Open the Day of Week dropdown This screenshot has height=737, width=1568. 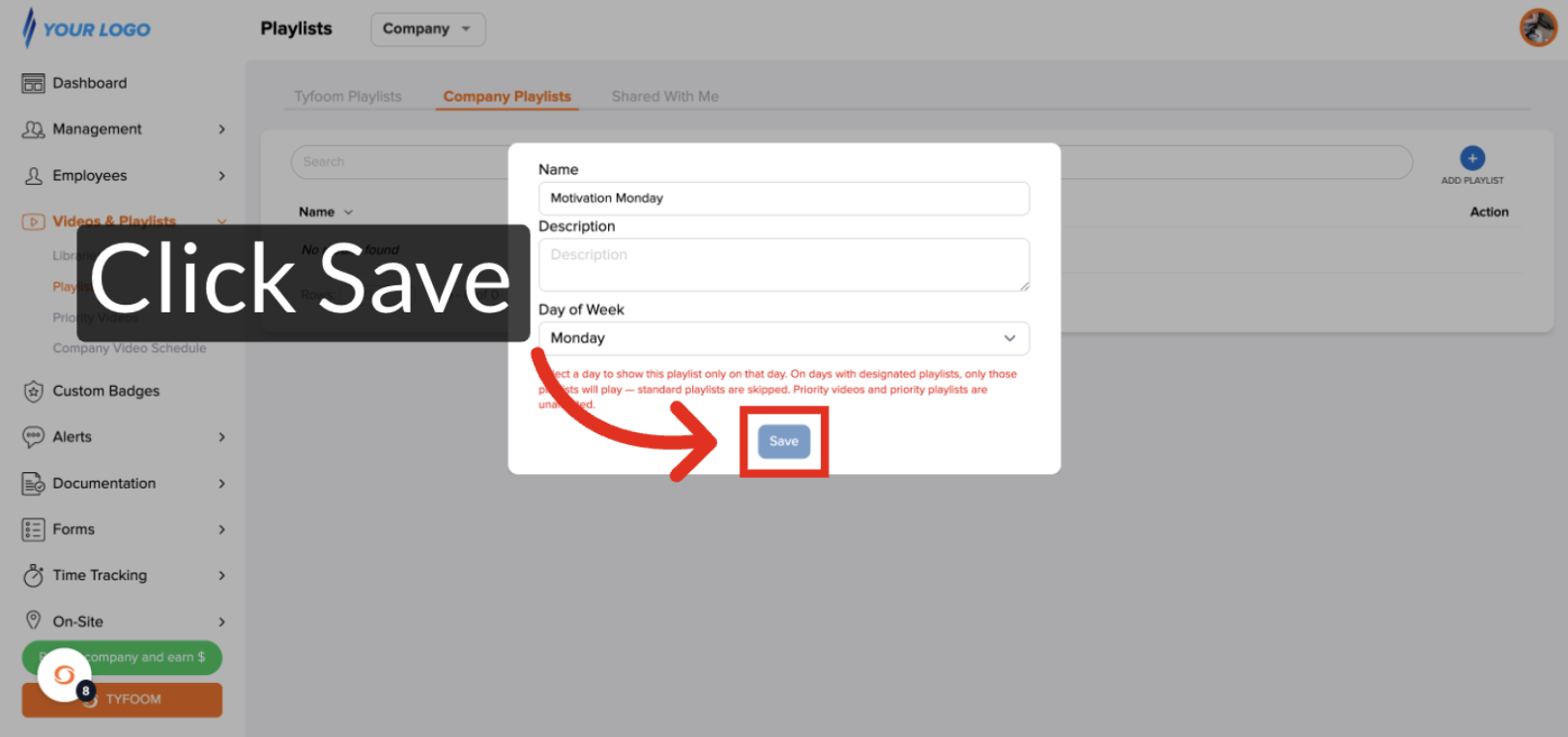tap(783, 339)
